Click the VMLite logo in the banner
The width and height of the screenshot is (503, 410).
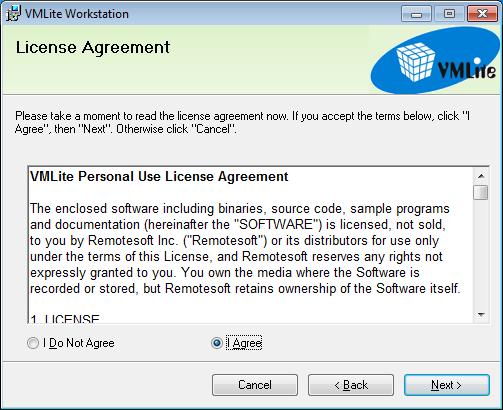pyautogui.click(x=435, y=60)
